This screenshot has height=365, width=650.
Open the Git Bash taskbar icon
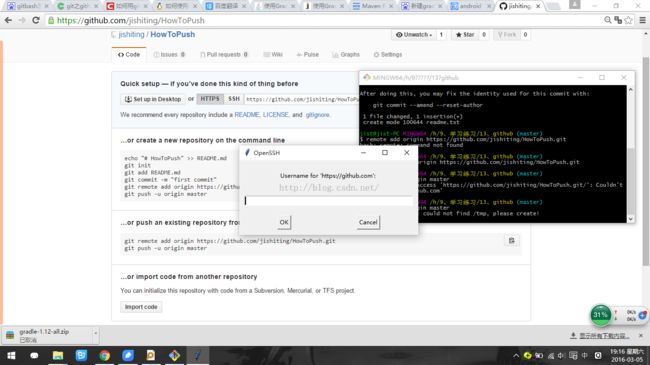pyautogui.click(x=174, y=355)
